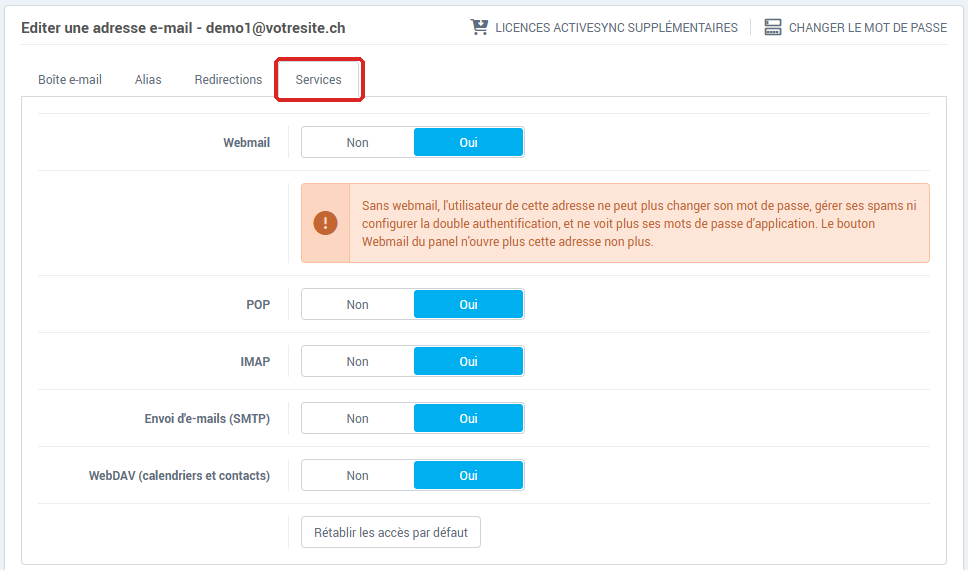The height and width of the screenshot is (570, 968).
Task: Select the Services tab
Action: pyautogui.click(x=319, y=80)
